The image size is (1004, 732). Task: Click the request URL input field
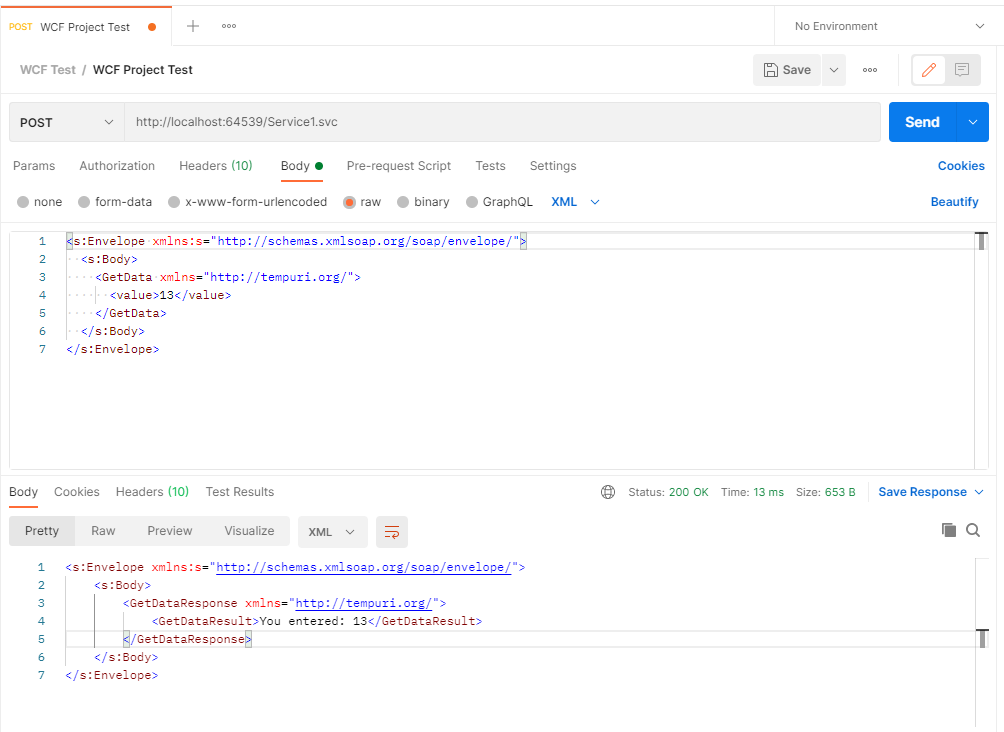[503, 122]
